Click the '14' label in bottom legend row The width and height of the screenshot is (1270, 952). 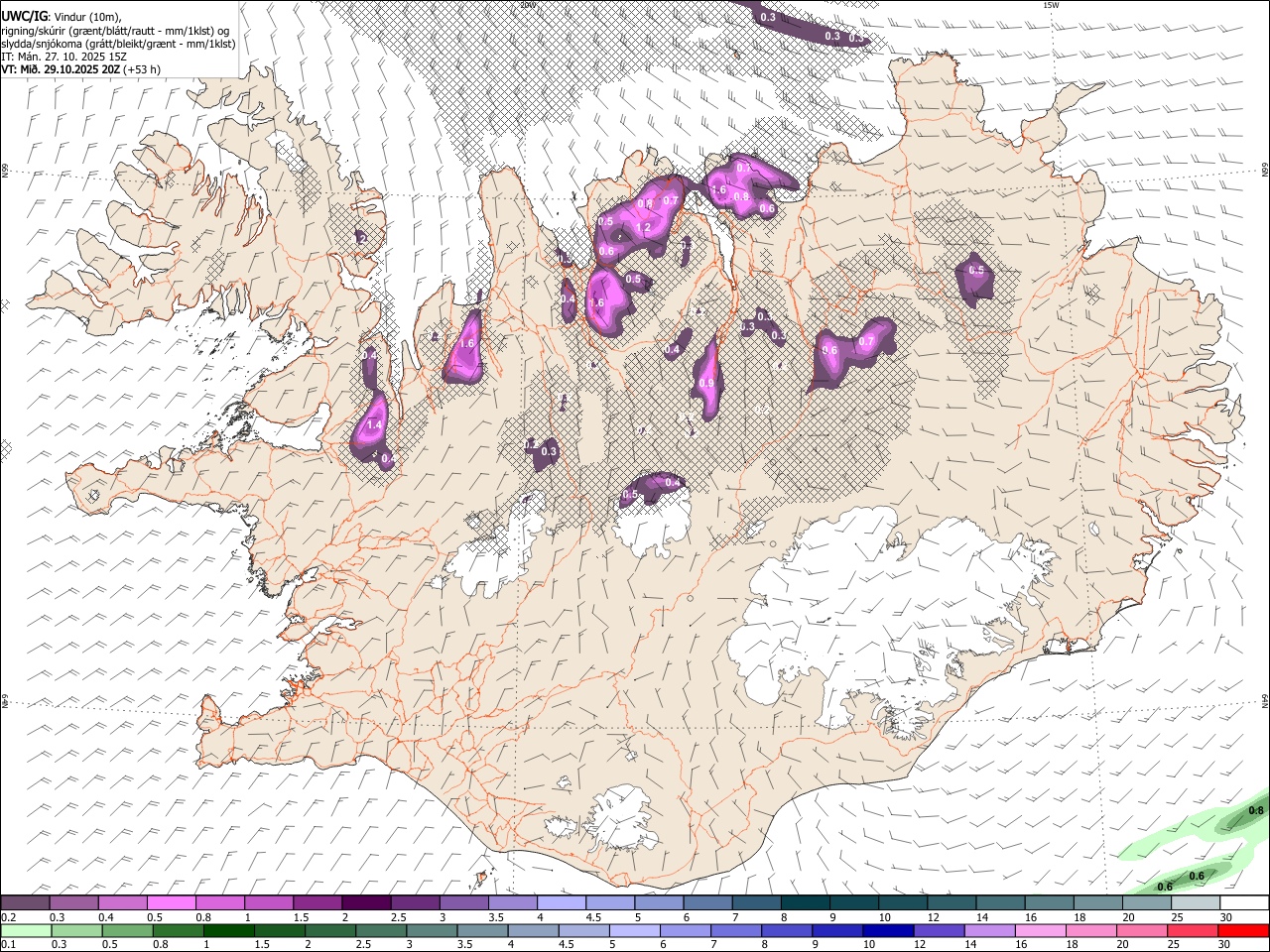point(970,944)
